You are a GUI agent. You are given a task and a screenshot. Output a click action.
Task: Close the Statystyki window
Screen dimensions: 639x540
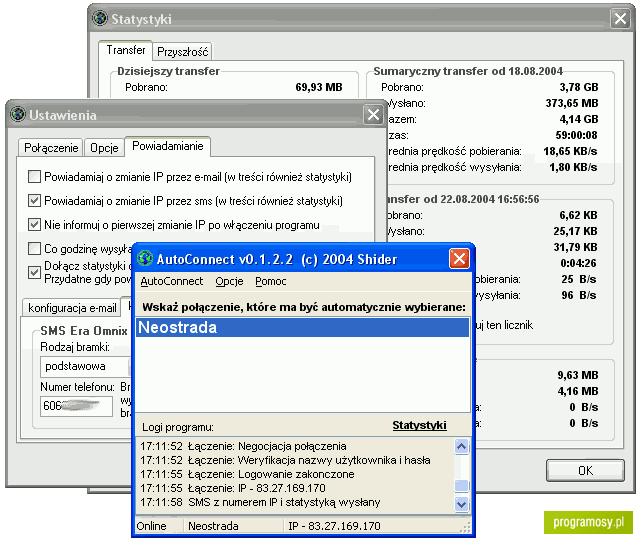click(620, 18)
